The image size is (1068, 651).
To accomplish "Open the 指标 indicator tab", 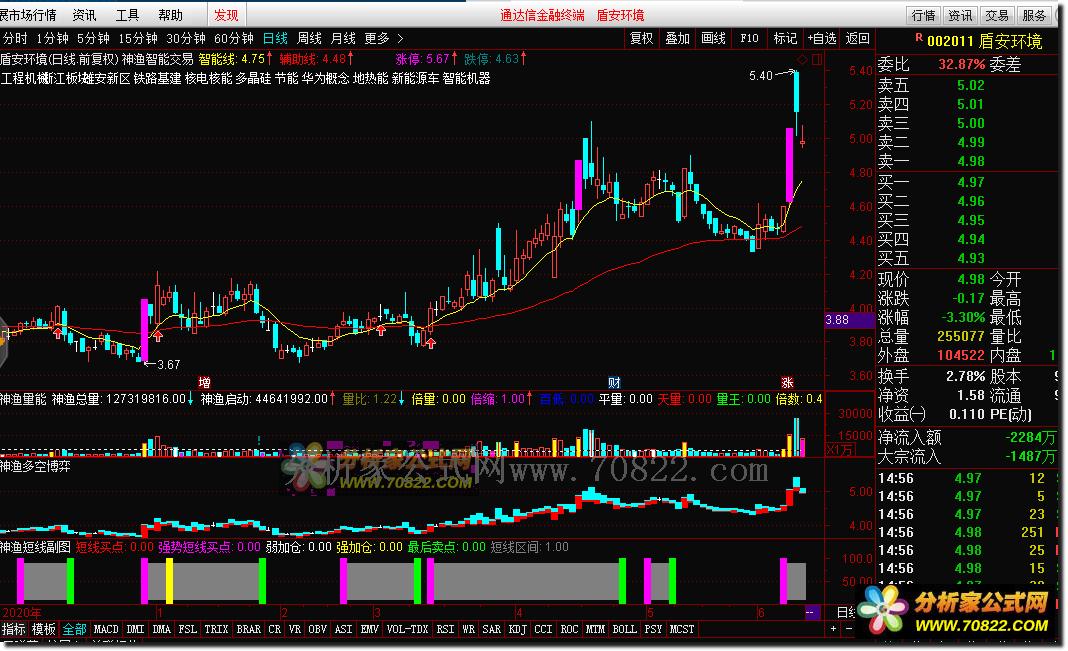I will [x=14, y=629].
